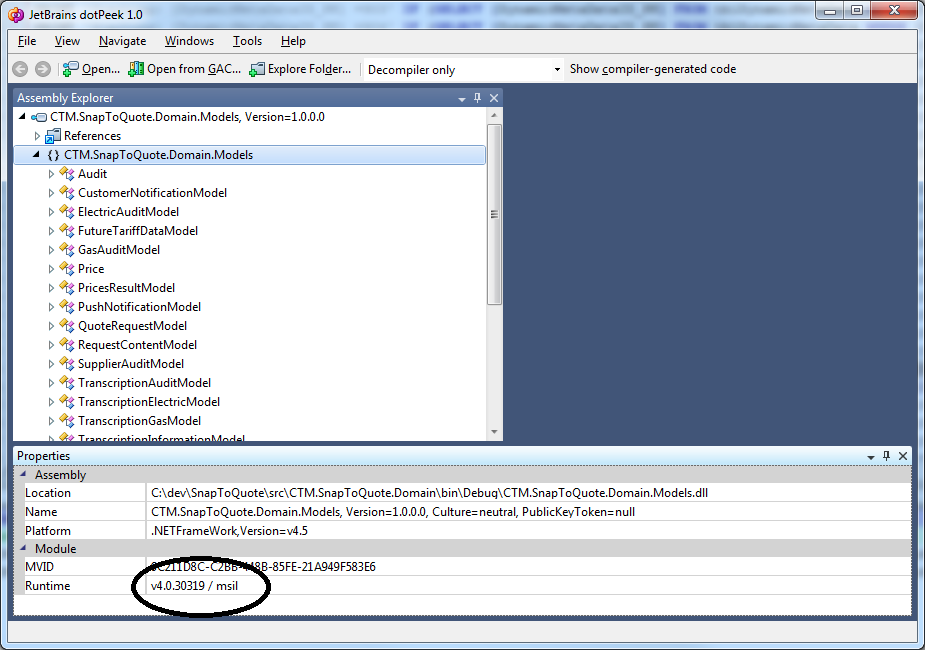Click the class icon next to SupplierAuditModel

[x=67, y=364]
